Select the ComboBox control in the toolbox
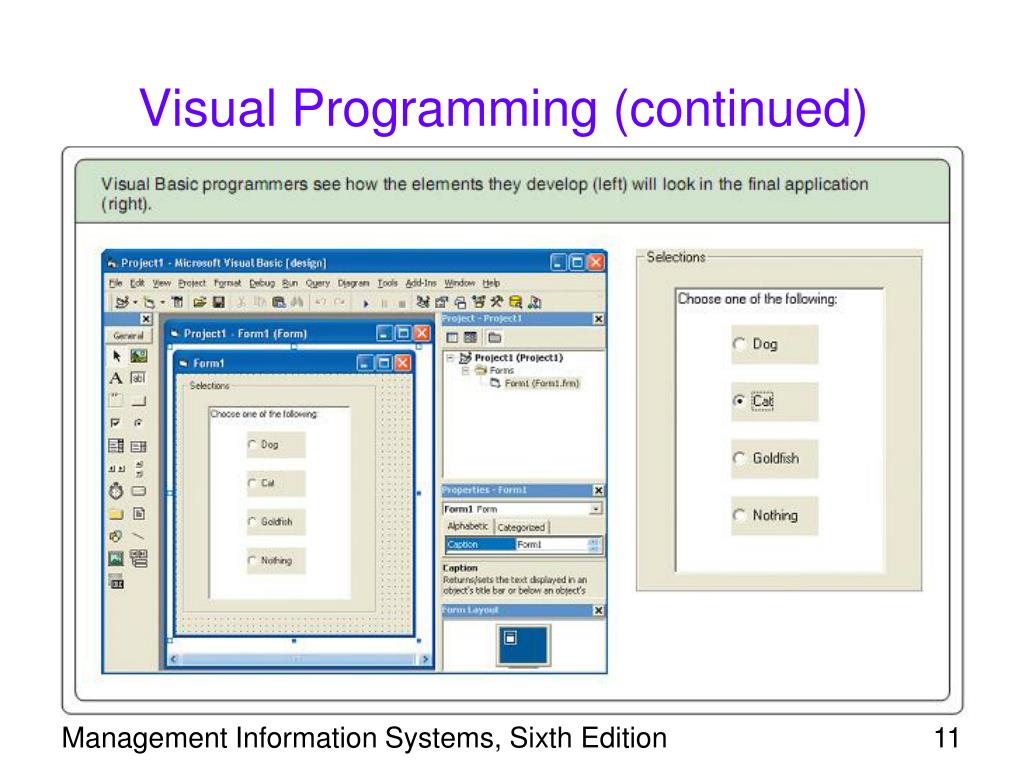Image resolution: width=1024 pixels, height=768 pixels. [116, 446]
